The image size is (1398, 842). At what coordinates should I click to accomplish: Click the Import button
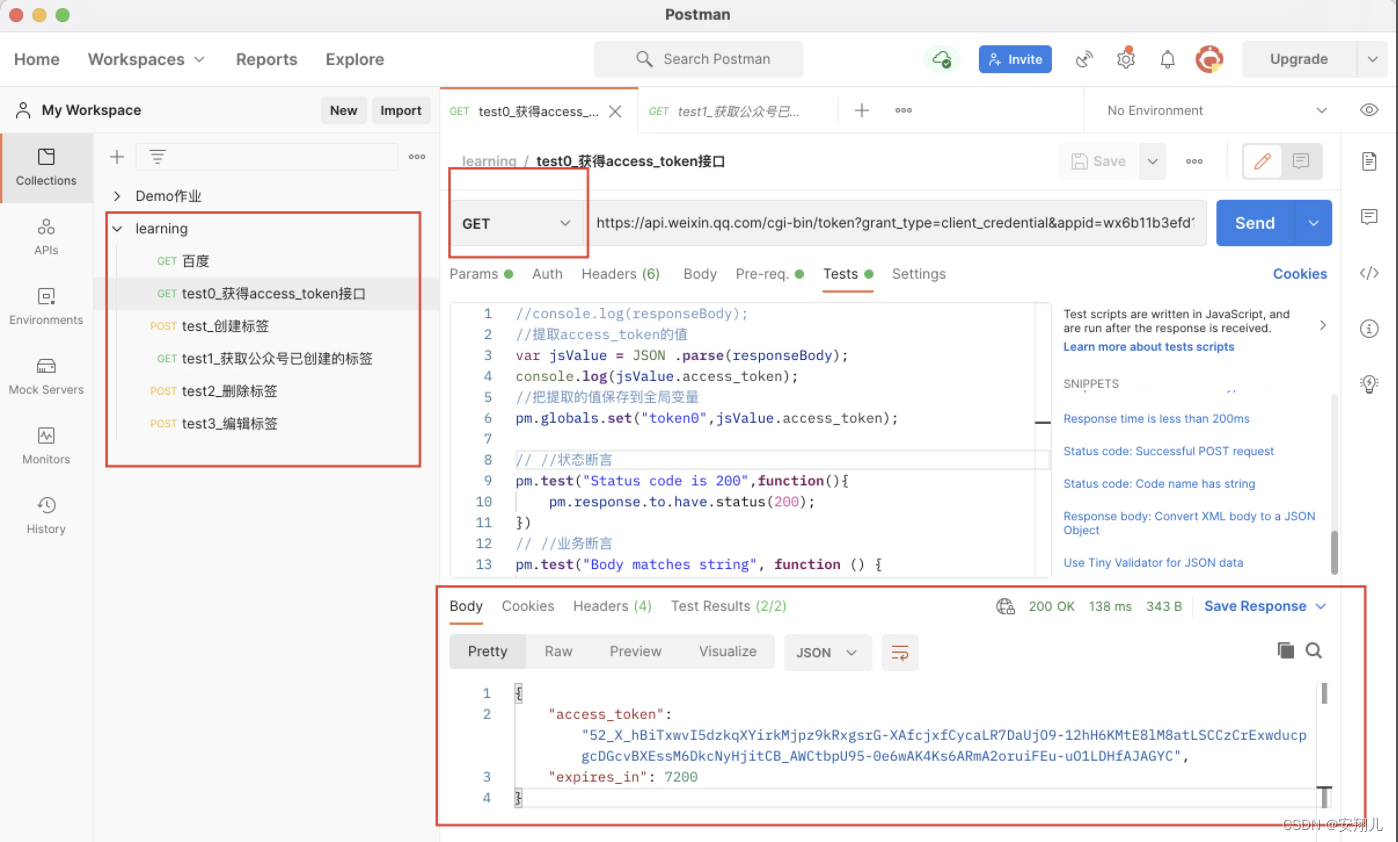click(x=400, y=110)
